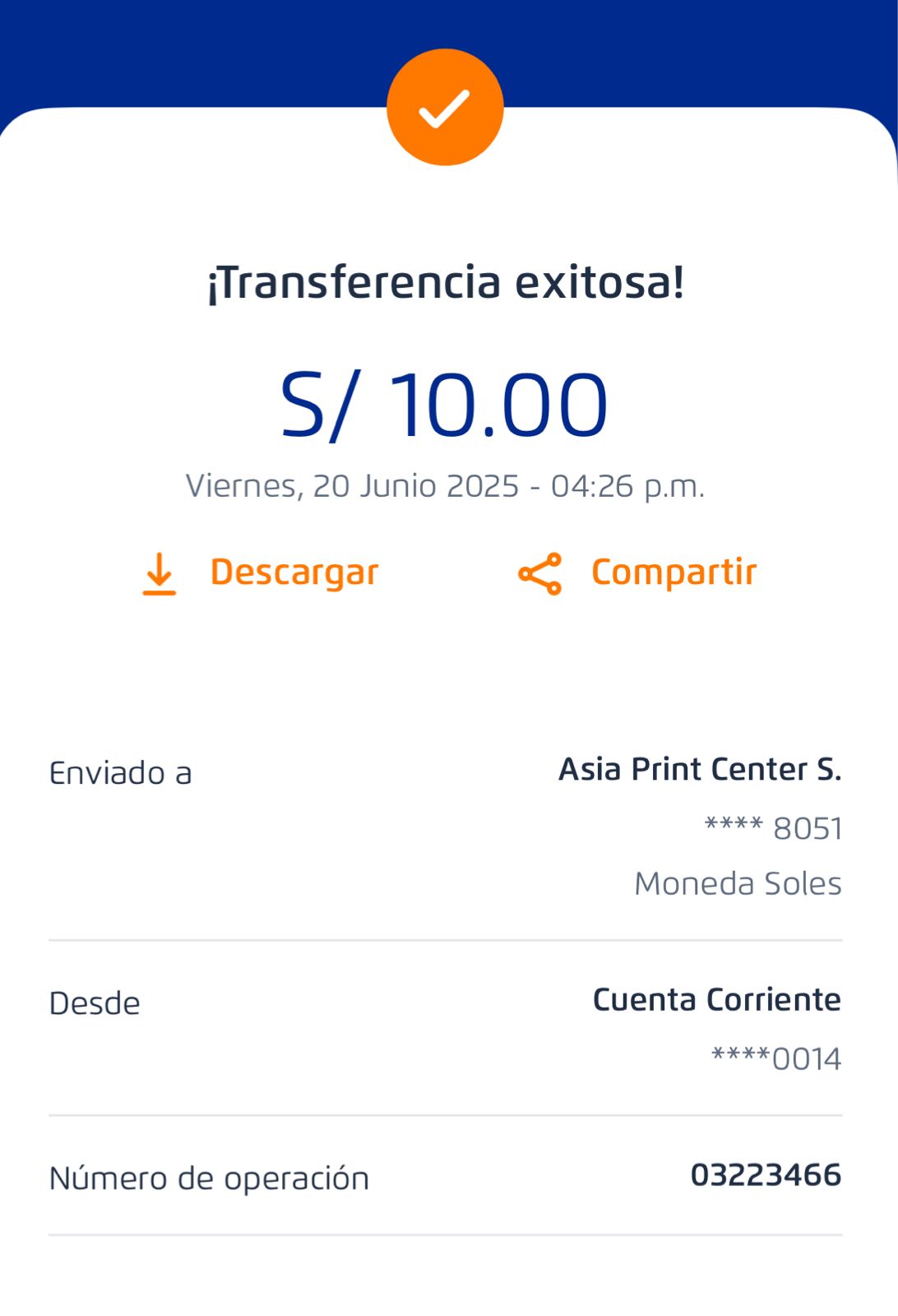Tap the download arrow icon
Viewport: 898px width, 1316px height.
click(160, 573)
